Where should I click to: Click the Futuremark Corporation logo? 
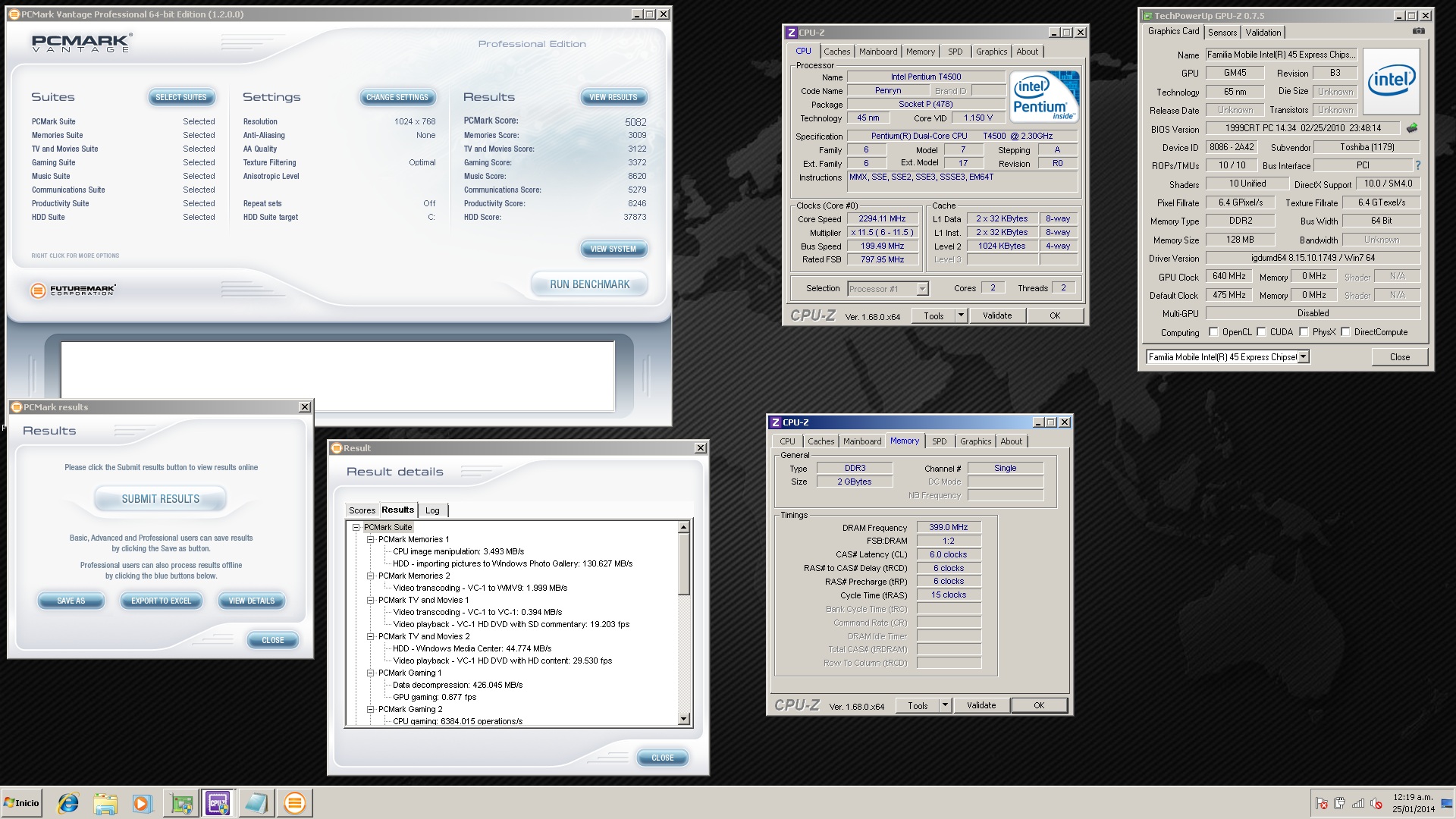74,290
